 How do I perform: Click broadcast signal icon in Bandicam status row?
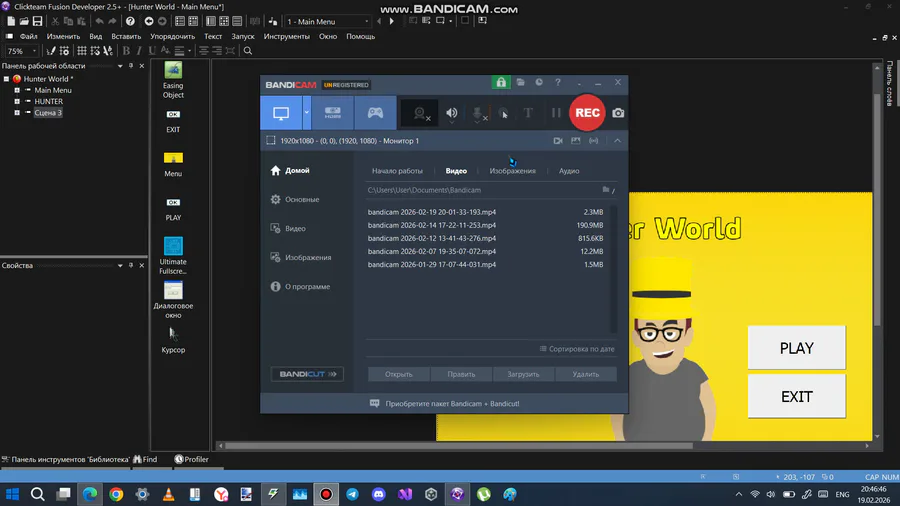[x=593, y=141]
